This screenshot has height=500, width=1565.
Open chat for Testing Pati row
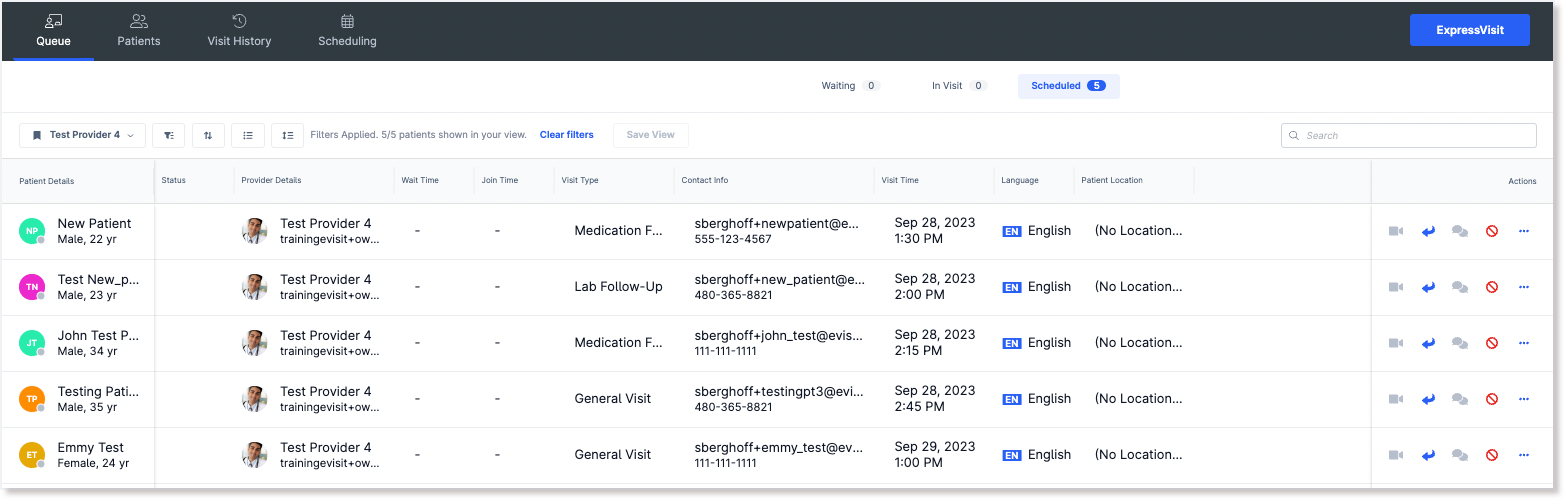coord(1460,399)
